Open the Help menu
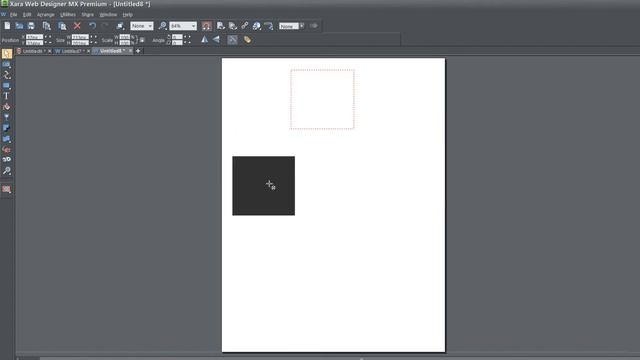640x360 pixels. [x=128, y=14]
